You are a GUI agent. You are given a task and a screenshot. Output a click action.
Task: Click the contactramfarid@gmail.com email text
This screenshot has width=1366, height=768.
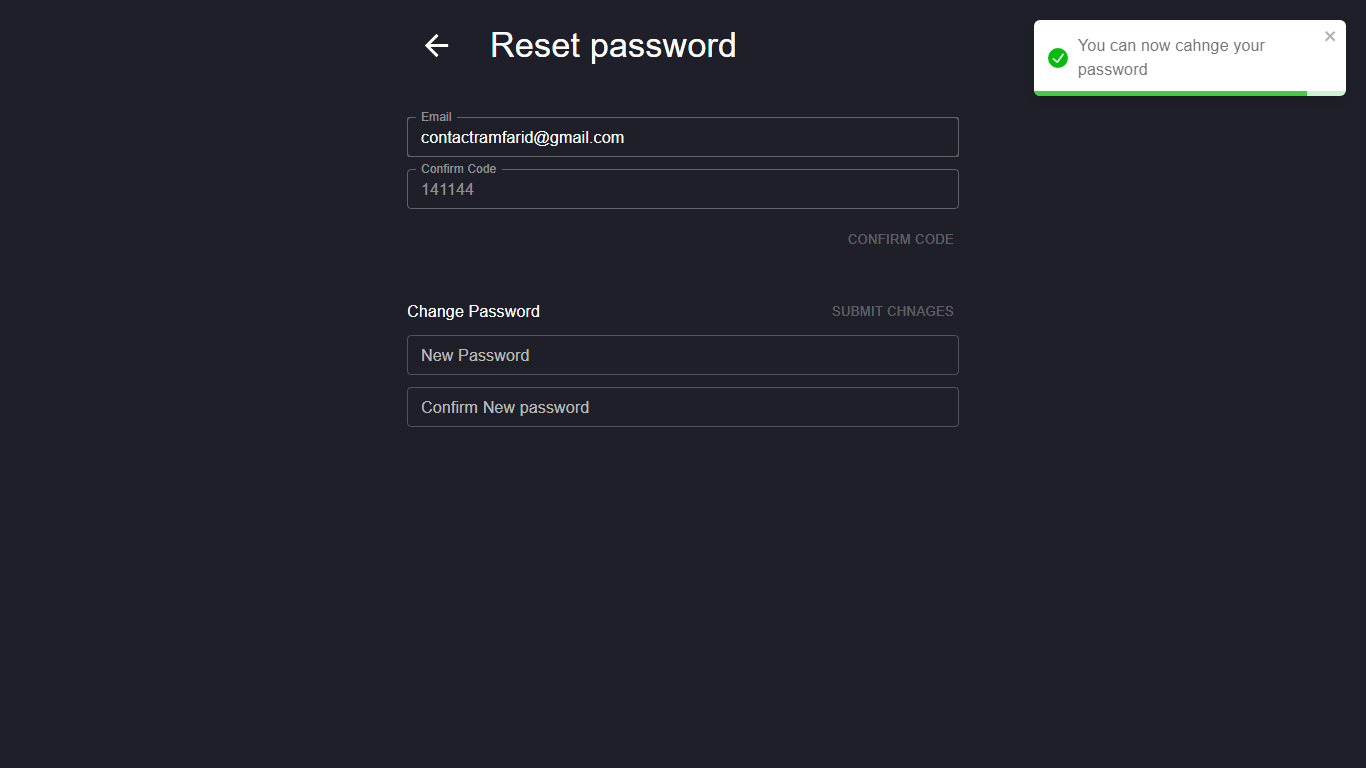tap(522, 138)
